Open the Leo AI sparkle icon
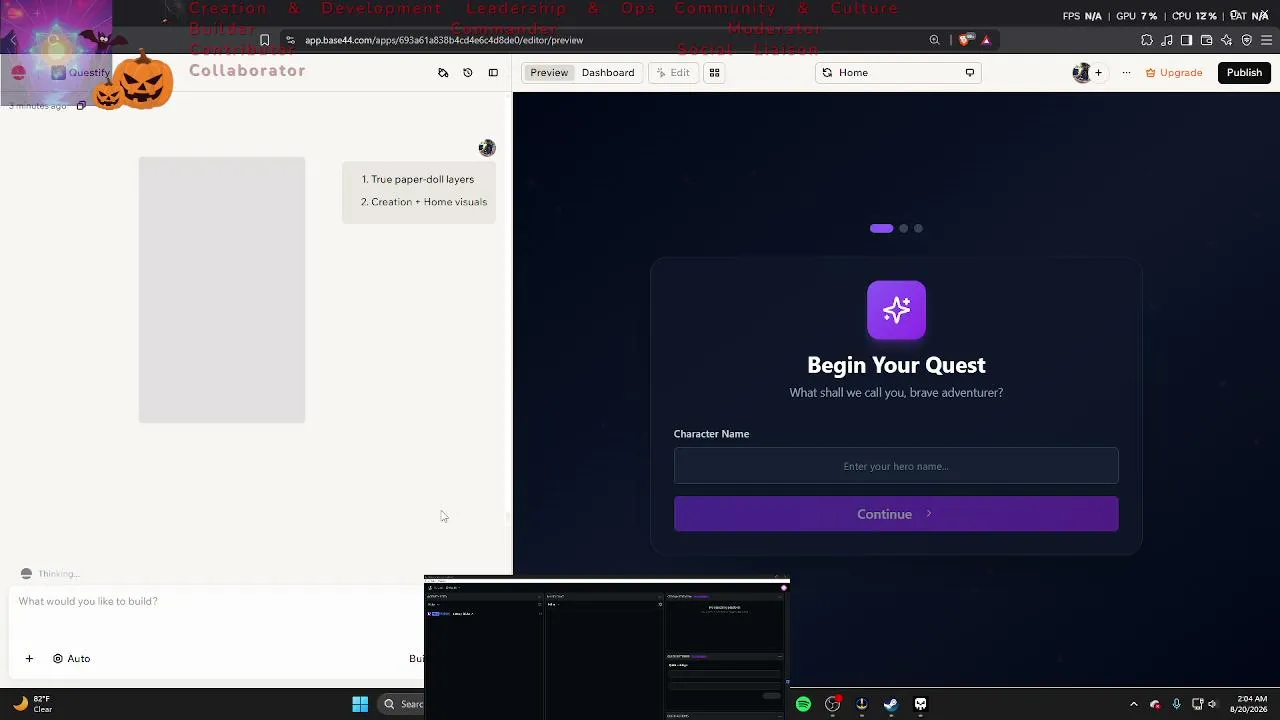The height and width of the screenshot is (720, 1280). tap(1227, 40)
